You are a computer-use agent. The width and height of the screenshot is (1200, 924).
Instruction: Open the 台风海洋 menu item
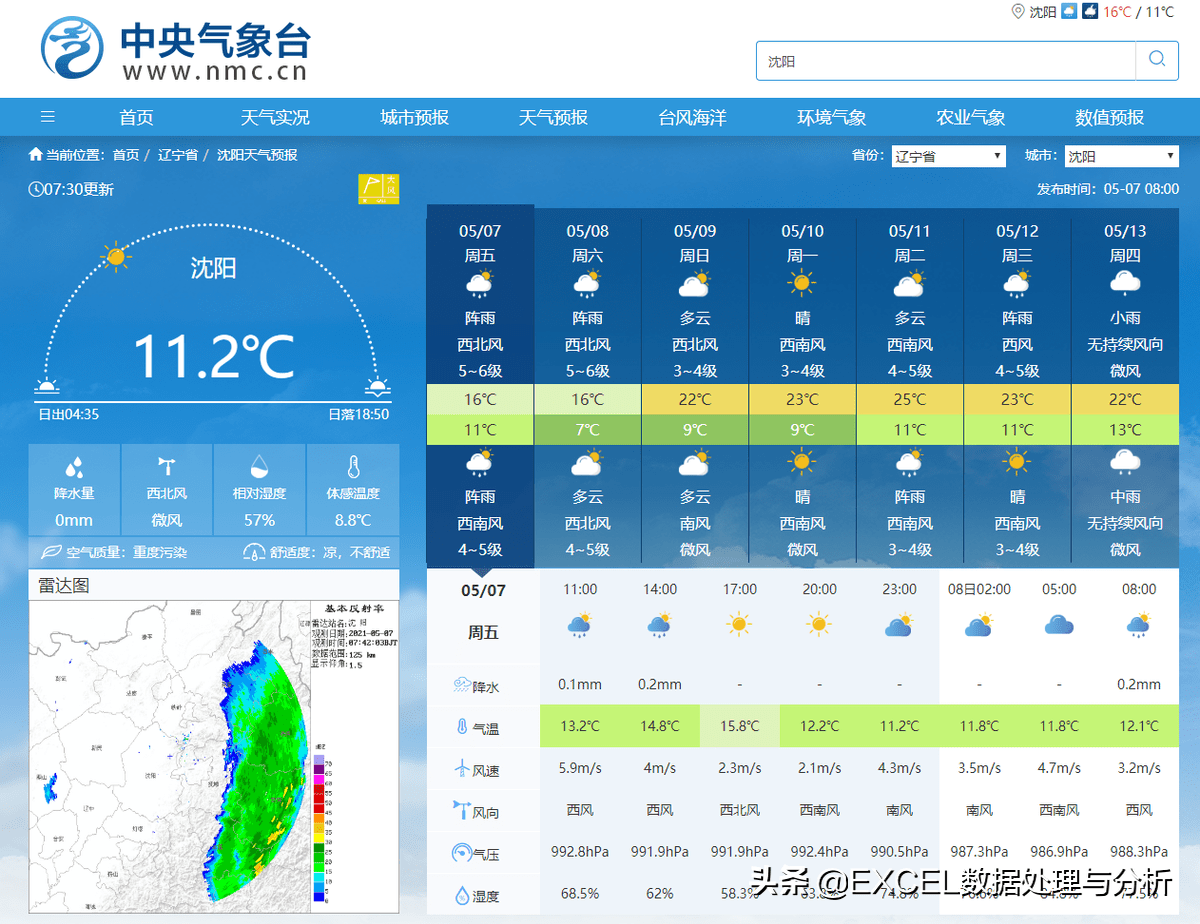point(692,117)
